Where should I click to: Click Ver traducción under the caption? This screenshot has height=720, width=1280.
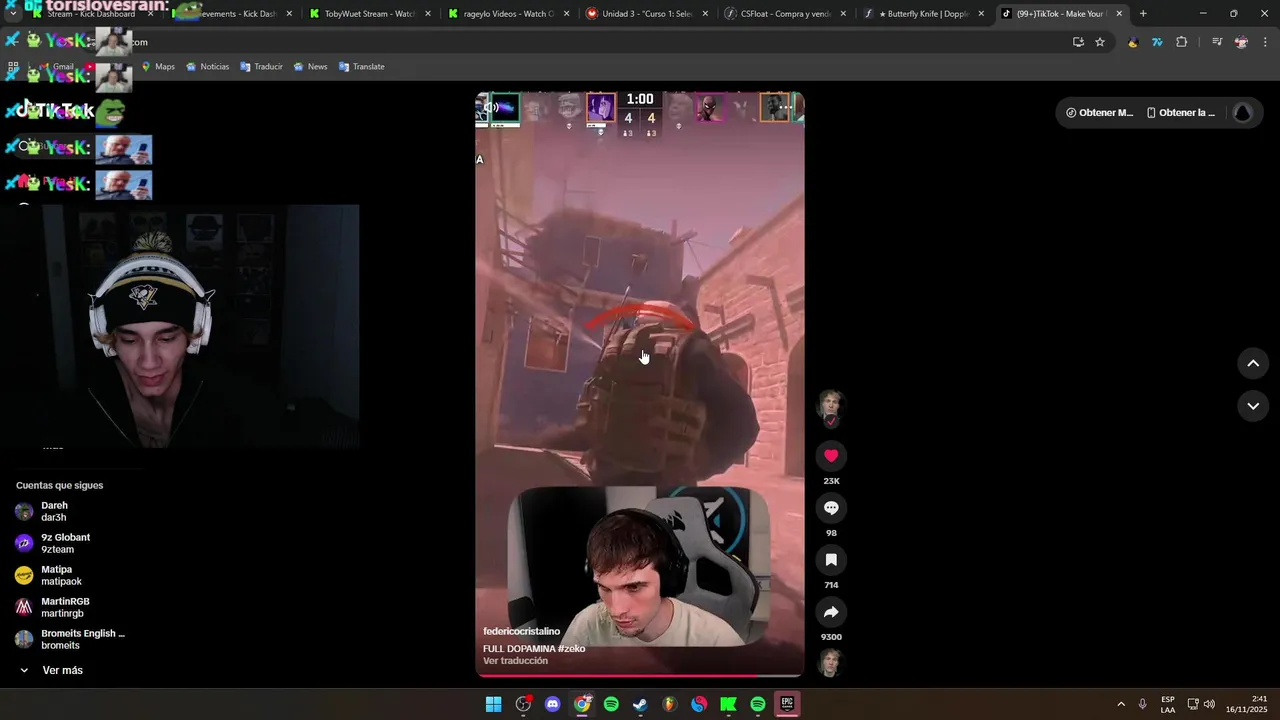(x=515, y=661)
